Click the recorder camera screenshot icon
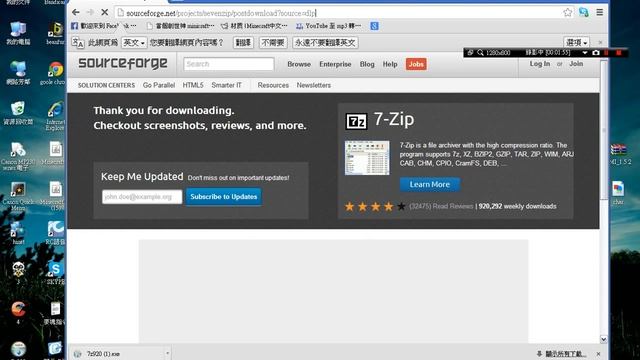This screenshot has width=640, height=360. point(596,53)
